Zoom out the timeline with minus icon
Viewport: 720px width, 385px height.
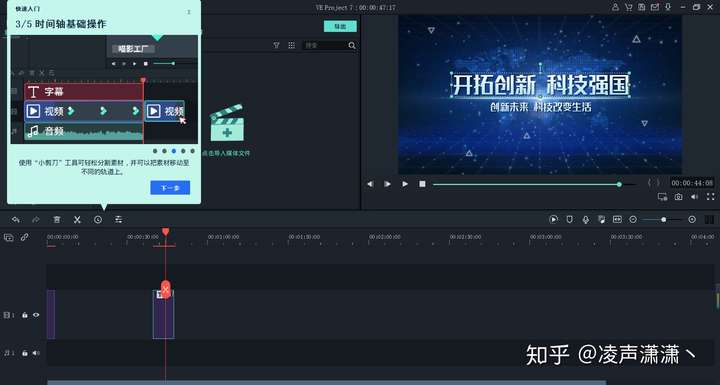tap(633, 220)
